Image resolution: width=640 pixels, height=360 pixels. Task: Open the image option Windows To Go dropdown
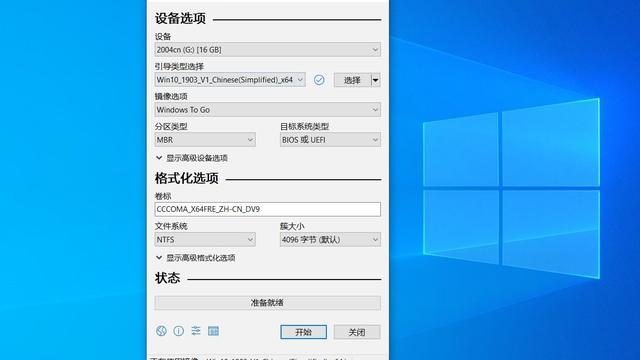coord(268,110)
